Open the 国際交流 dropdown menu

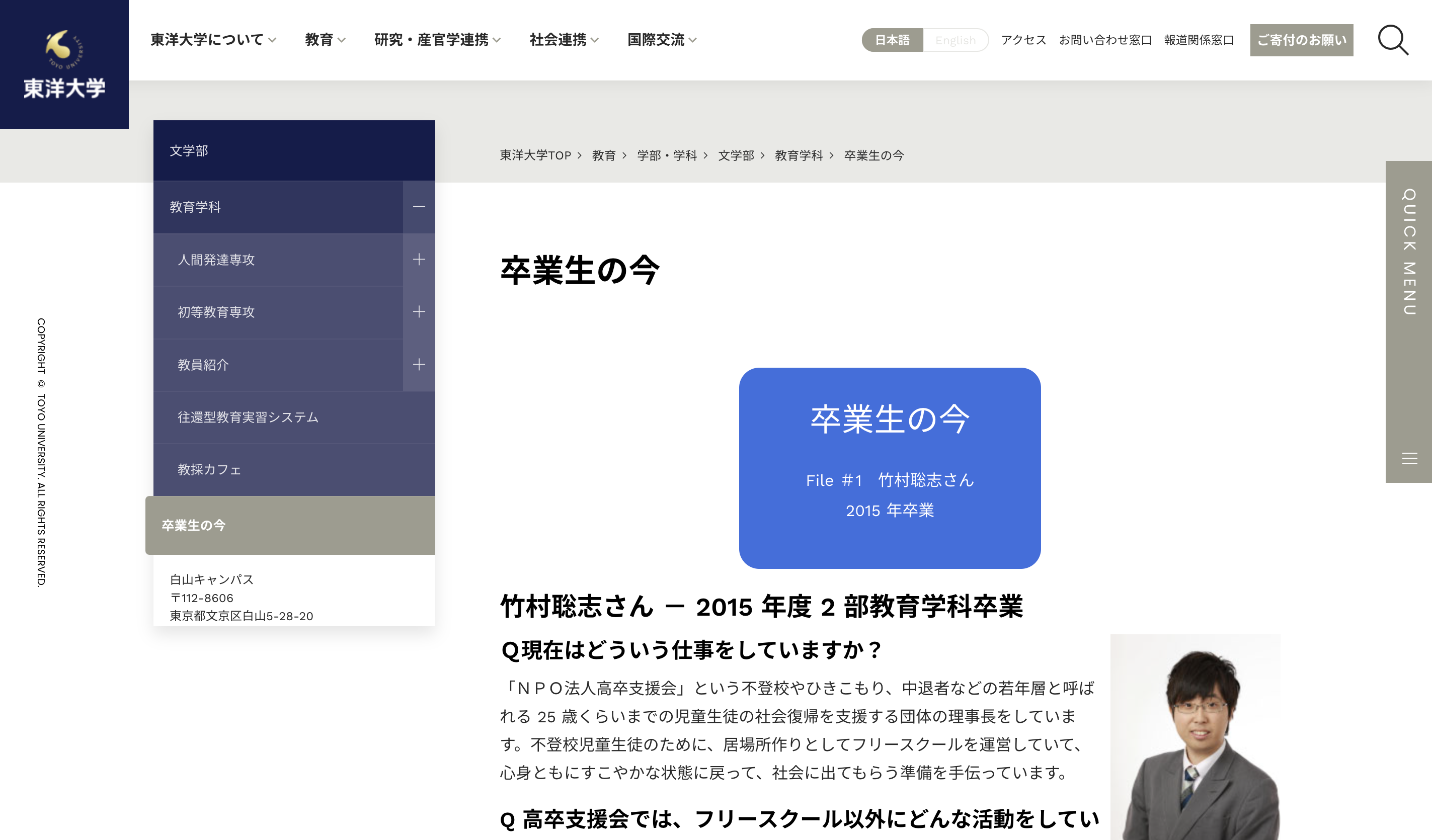pos(662,40)
